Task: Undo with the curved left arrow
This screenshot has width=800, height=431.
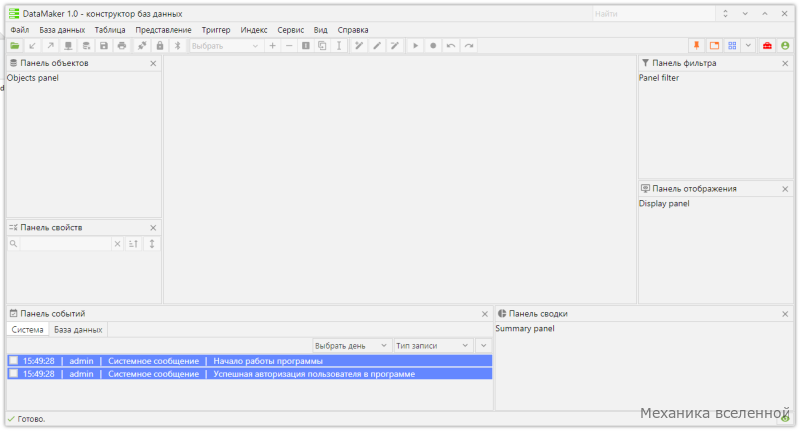Action: pyautogui.click(x=451, y=46)
